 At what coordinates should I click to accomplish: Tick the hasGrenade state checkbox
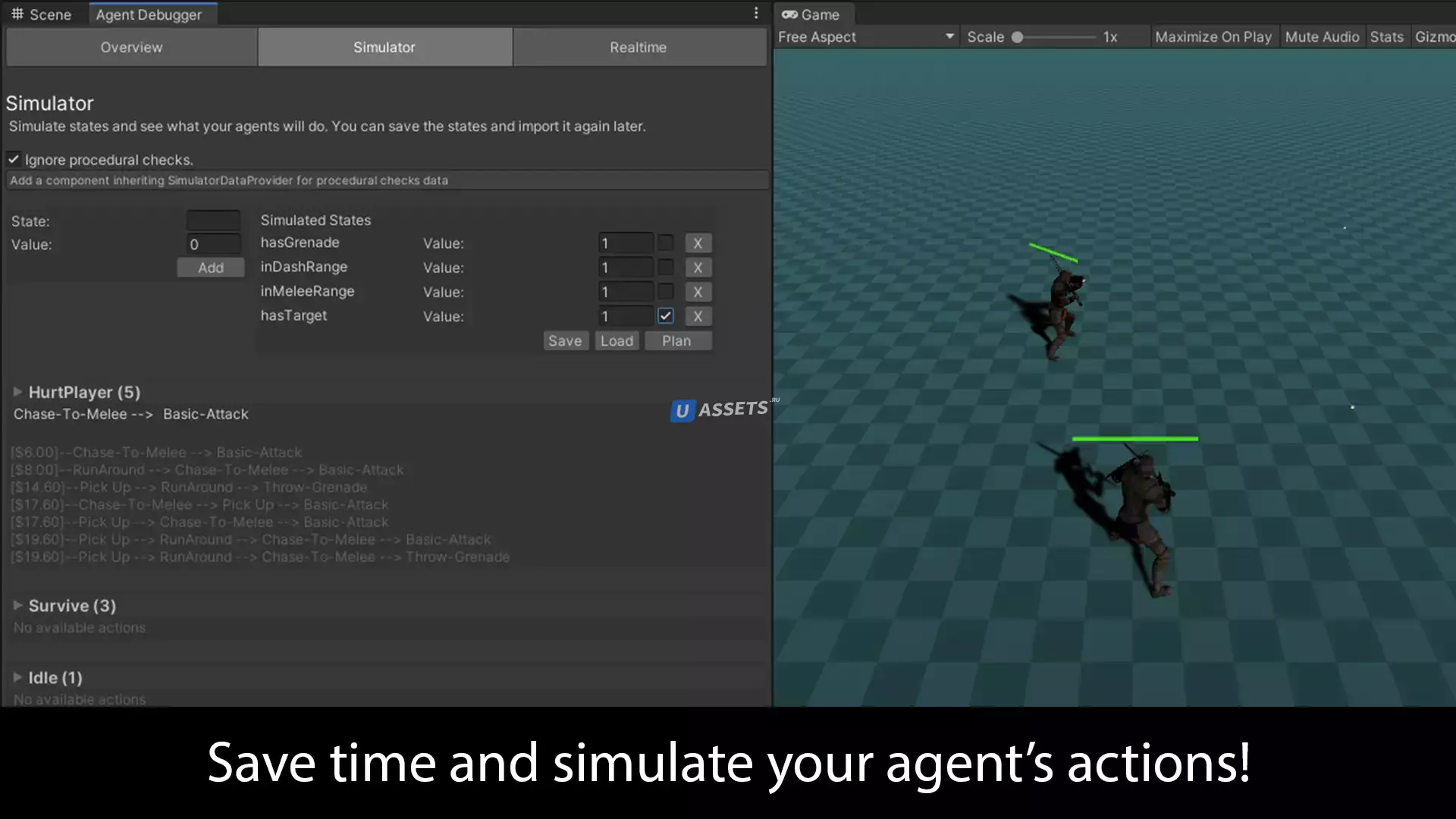665,243
